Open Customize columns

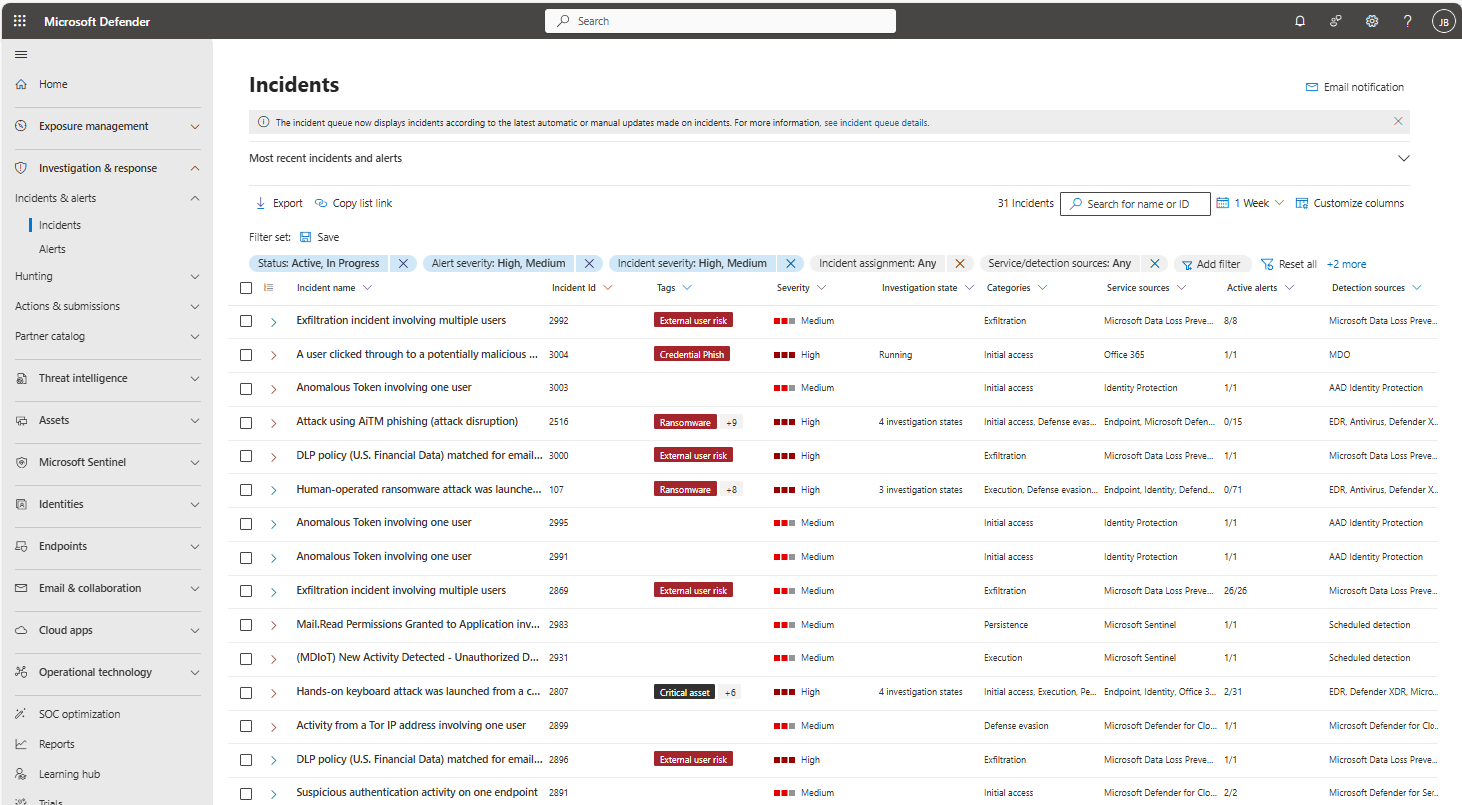[1349, 203]
